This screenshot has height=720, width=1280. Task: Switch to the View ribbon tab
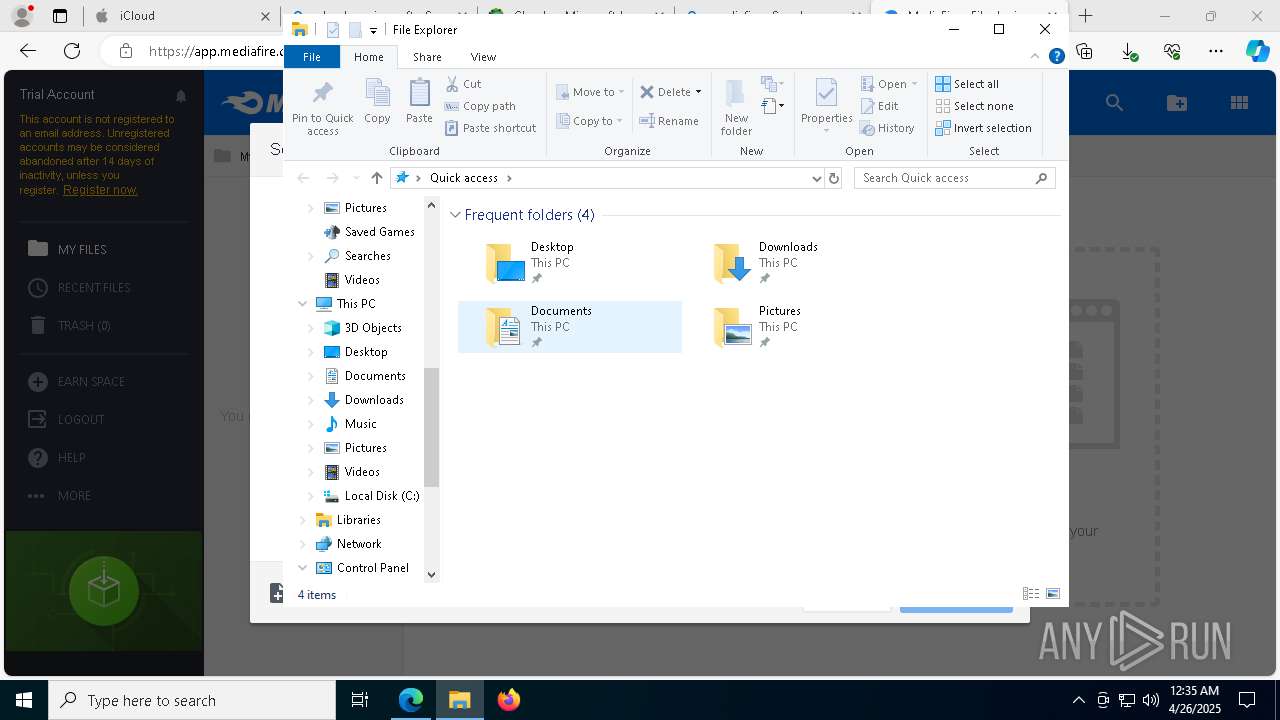point(483,57)
